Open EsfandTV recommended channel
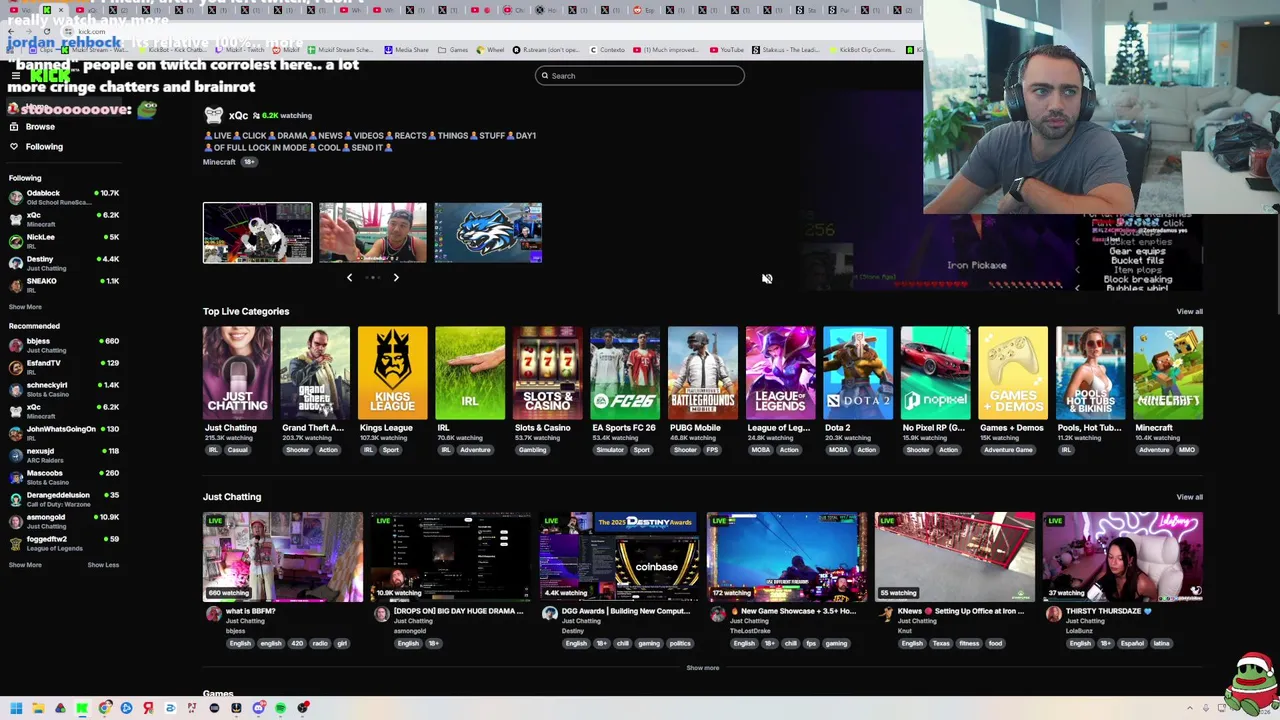 coord(63,367)
